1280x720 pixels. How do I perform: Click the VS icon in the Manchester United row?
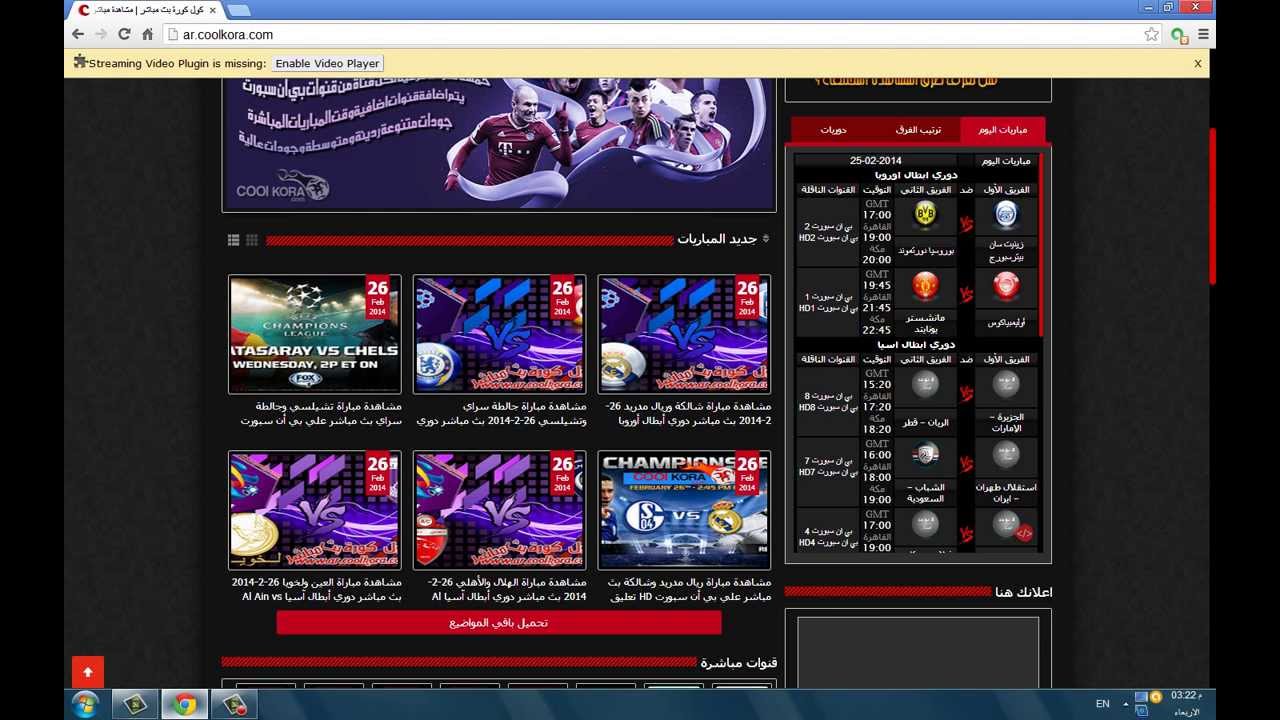966,295
